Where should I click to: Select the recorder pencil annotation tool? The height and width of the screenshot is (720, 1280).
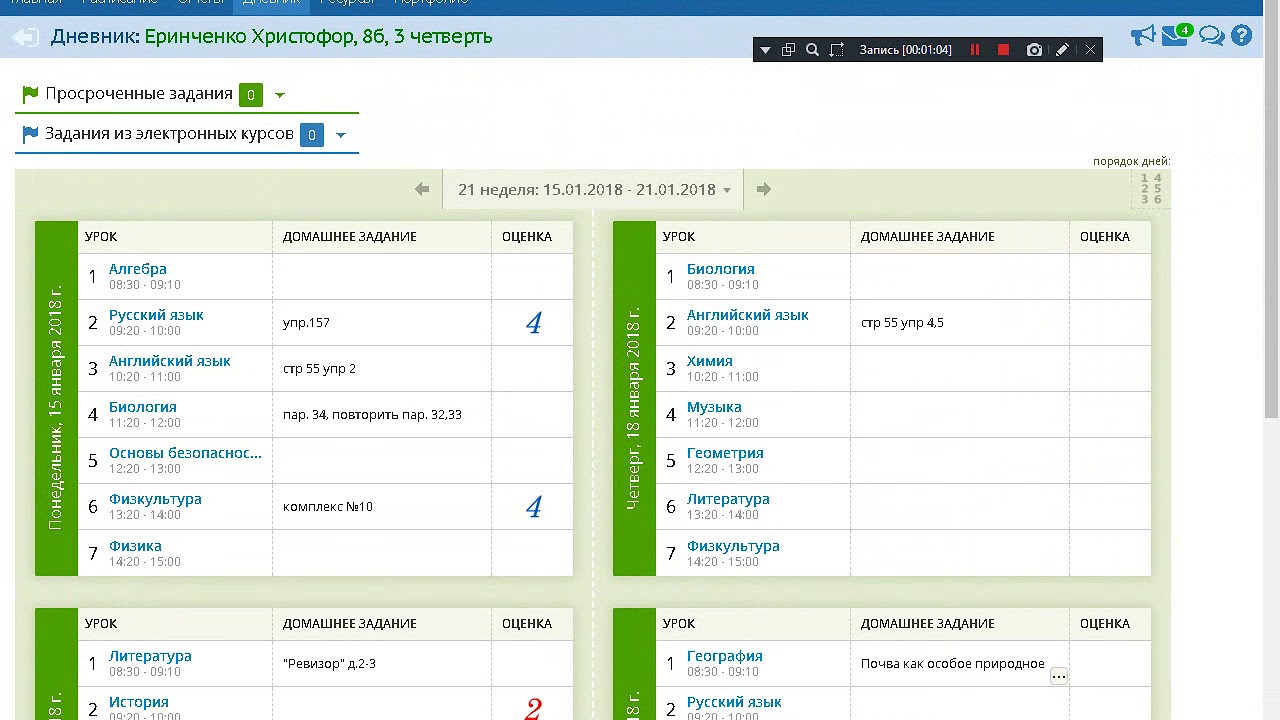click(1063, 50)
